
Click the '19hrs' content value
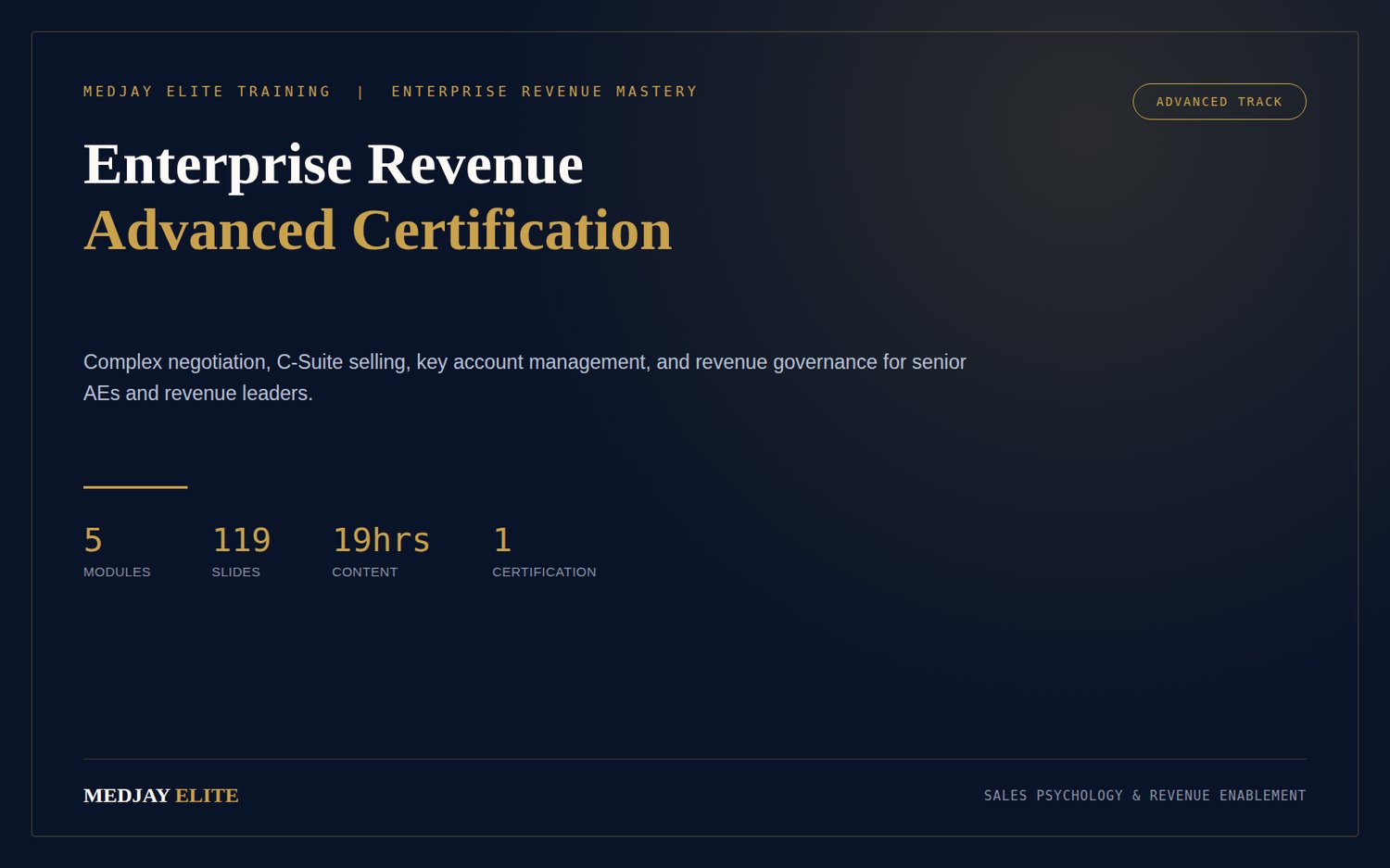point(381,540)
